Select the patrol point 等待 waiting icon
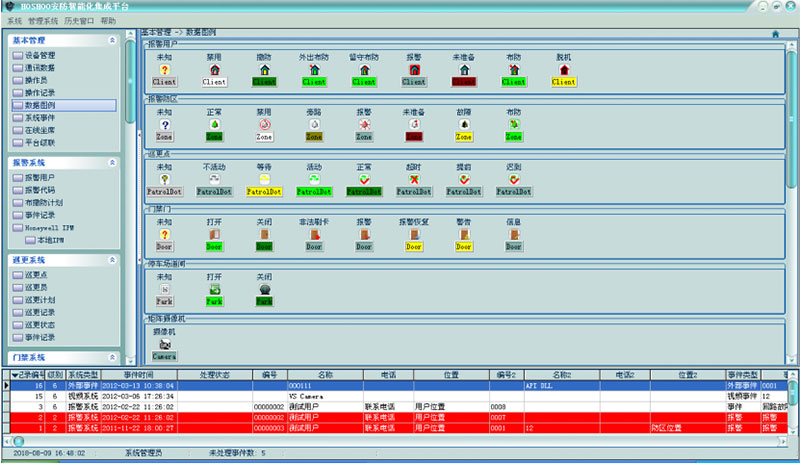800x464 pixels. tap(264, 180)
